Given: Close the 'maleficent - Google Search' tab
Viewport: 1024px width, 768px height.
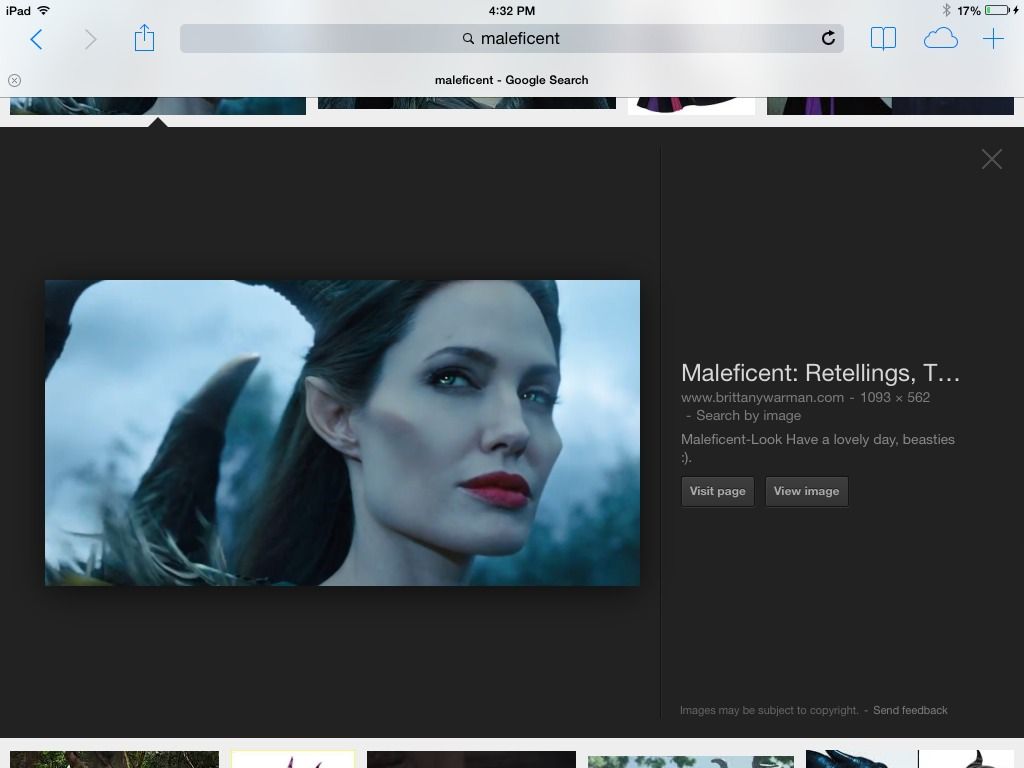Looking at the screenshot, I should click(14, 80).
